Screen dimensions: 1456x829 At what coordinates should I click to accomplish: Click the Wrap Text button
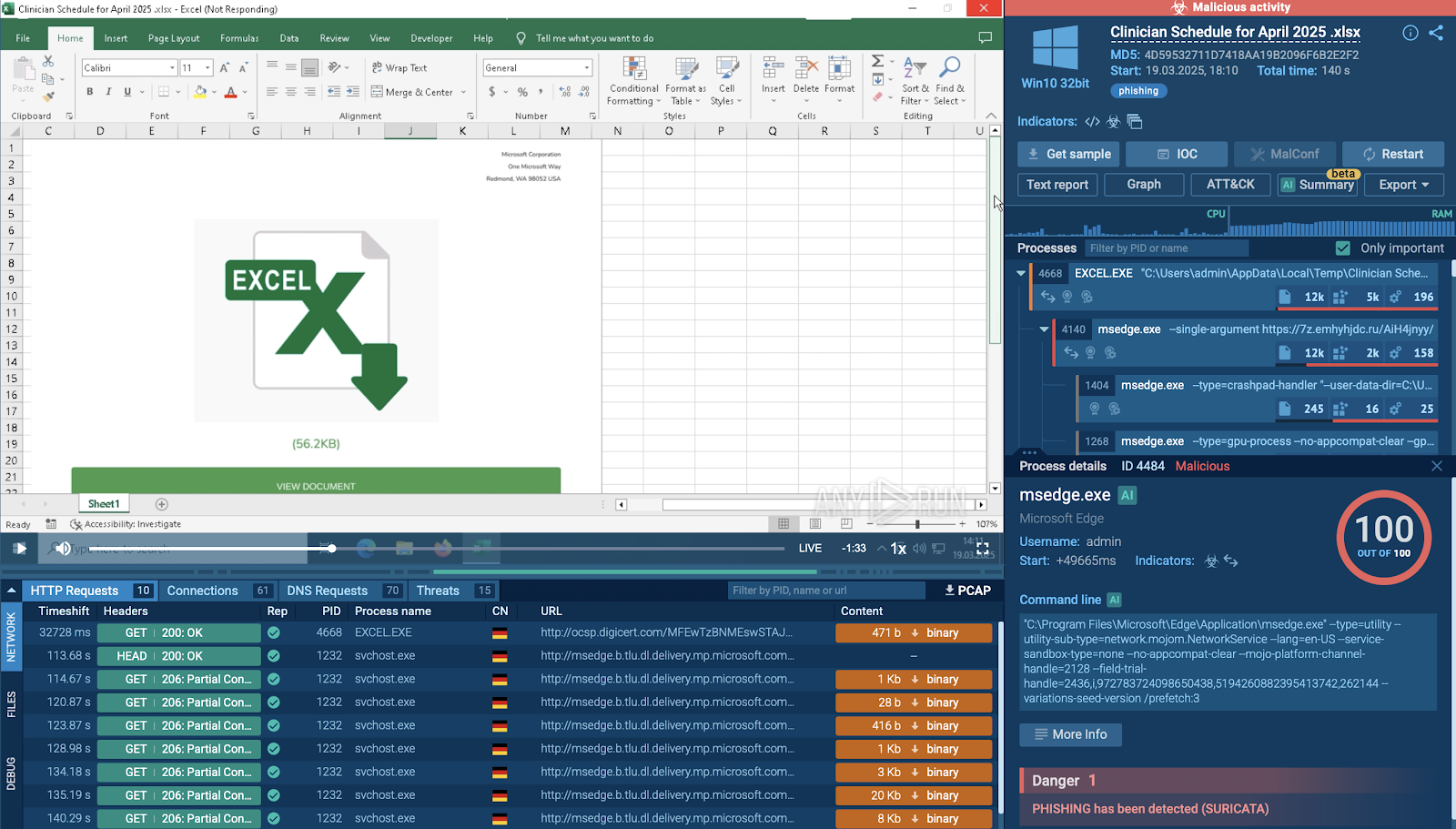(x=399, y=68)
